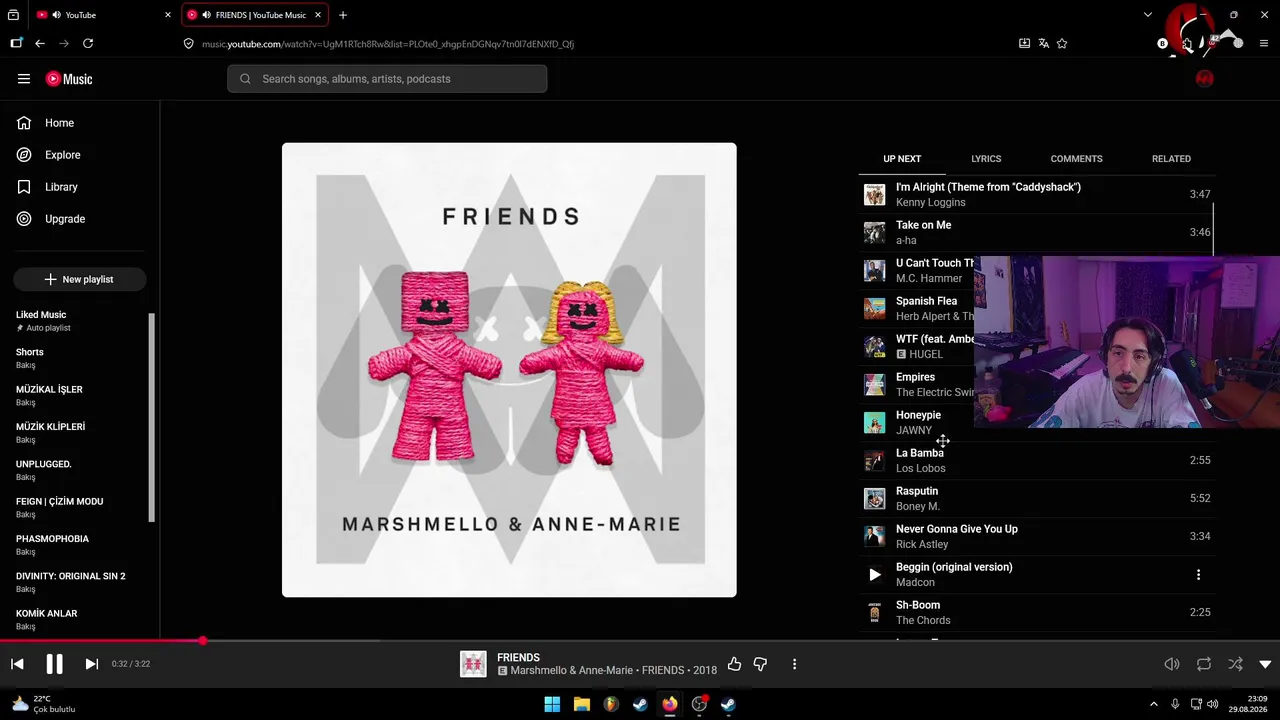Image resolution: width=1280 pixels, height=720 pixels.
Task: Play Beggin (original version) with play icon
Action: [875, 575]
